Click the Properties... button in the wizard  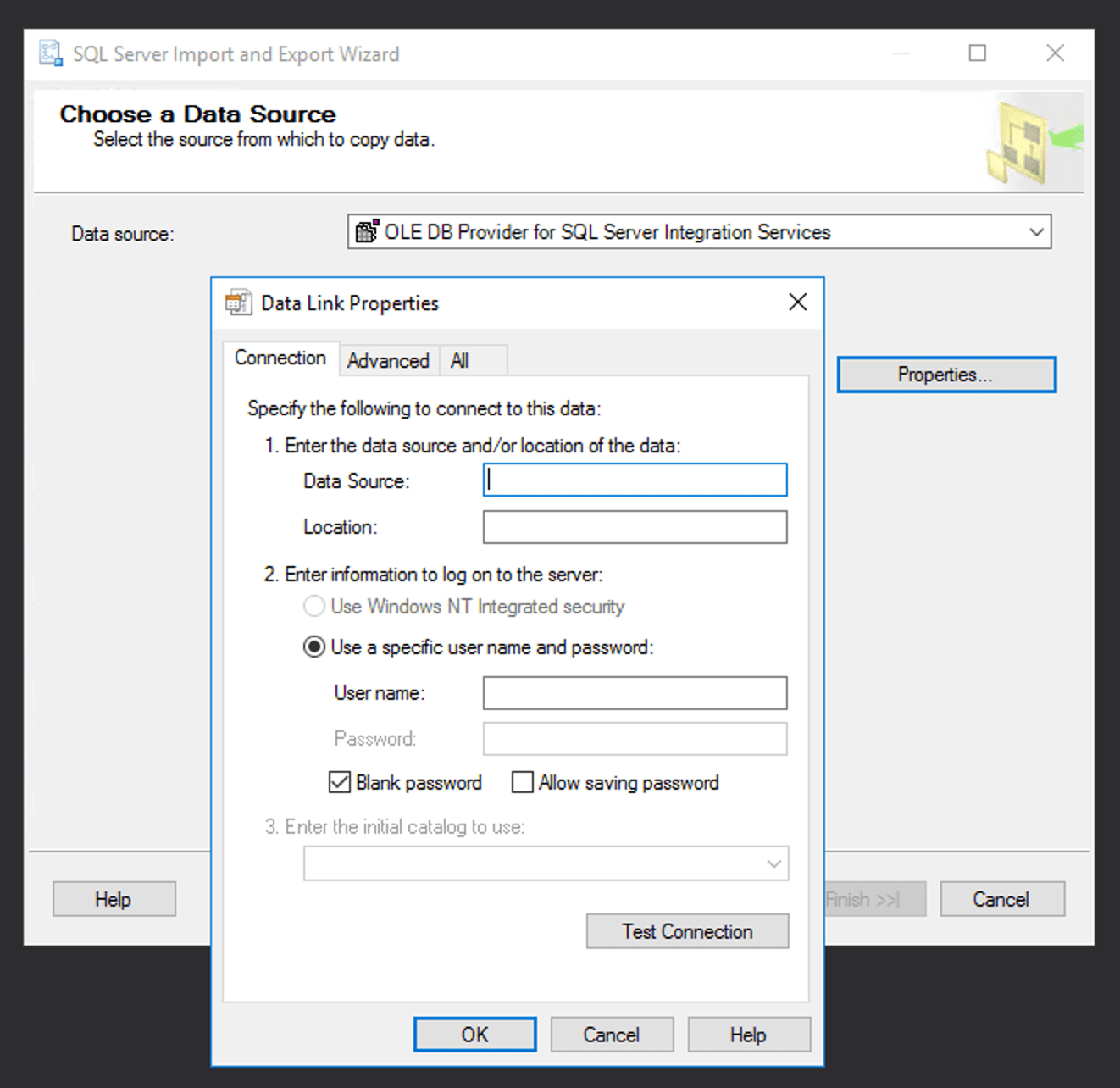pos(946,375)
